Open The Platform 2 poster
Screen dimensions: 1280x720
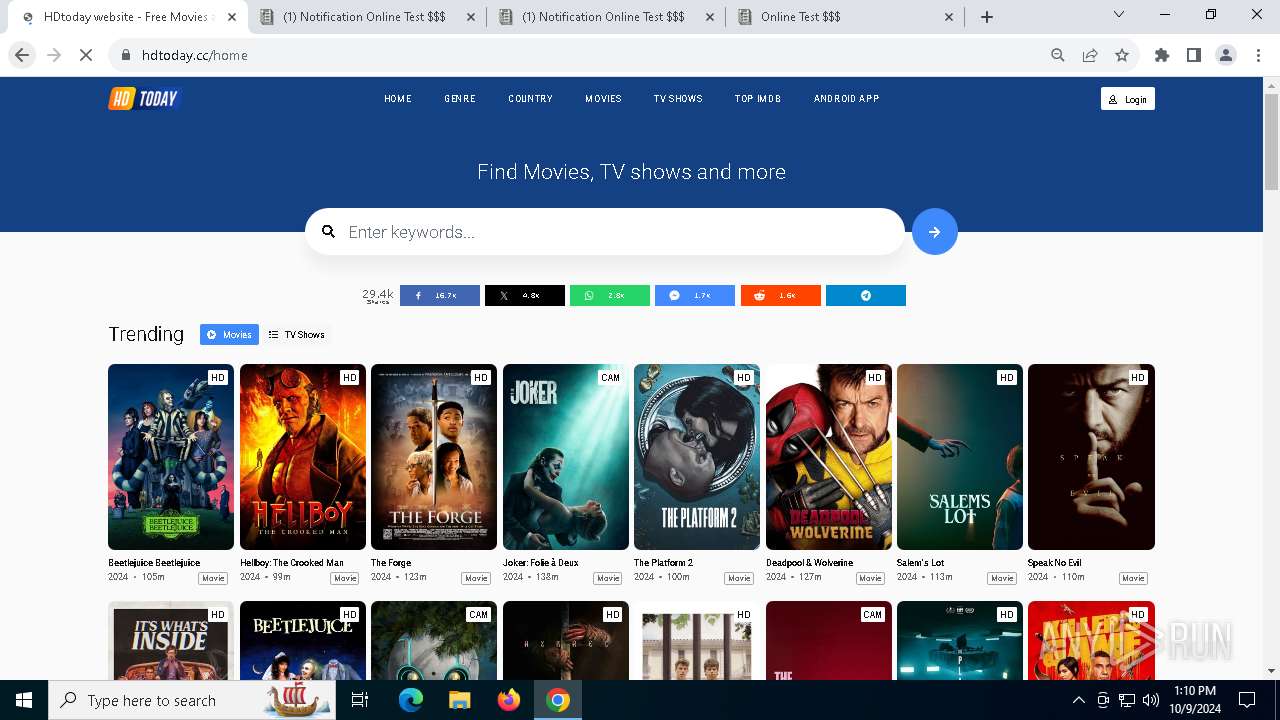pos(697,457)
